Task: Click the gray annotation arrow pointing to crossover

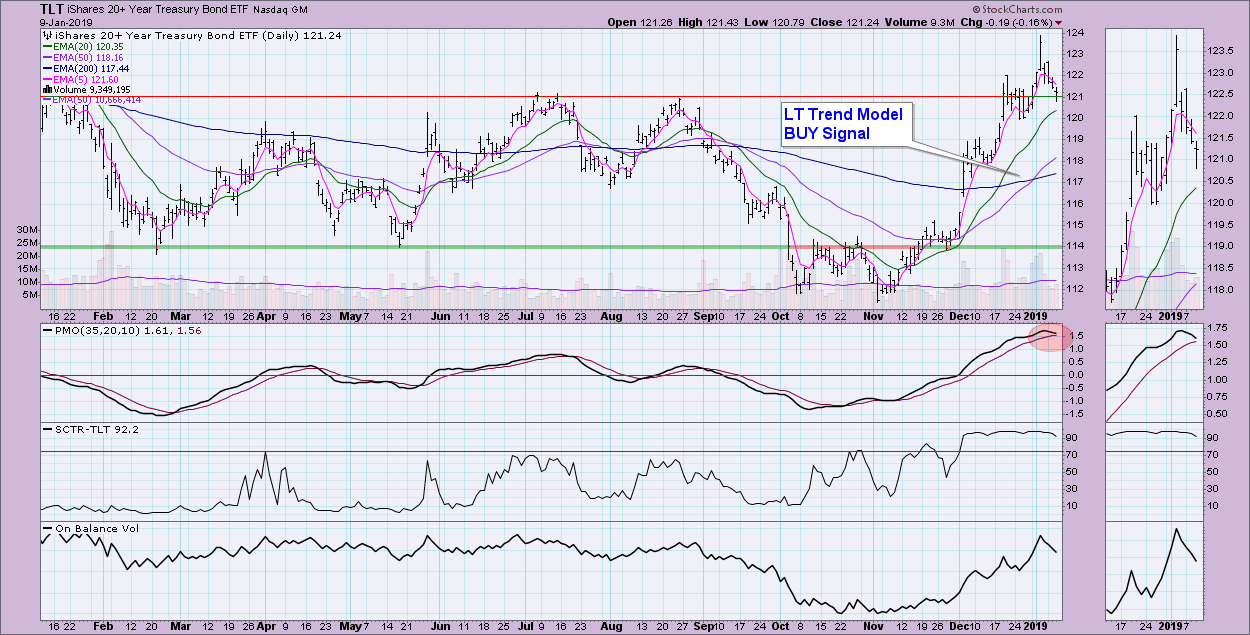Action: point(961,160)
